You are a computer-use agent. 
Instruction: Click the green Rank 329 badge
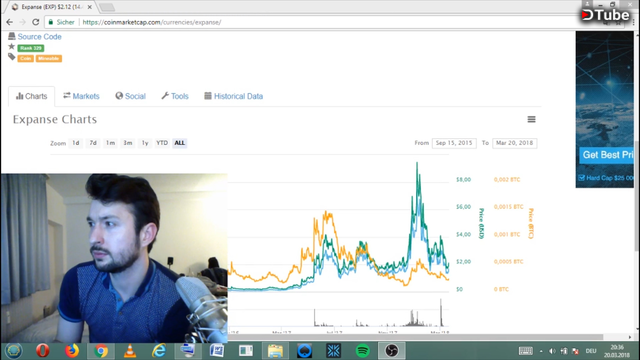[31, 48]
